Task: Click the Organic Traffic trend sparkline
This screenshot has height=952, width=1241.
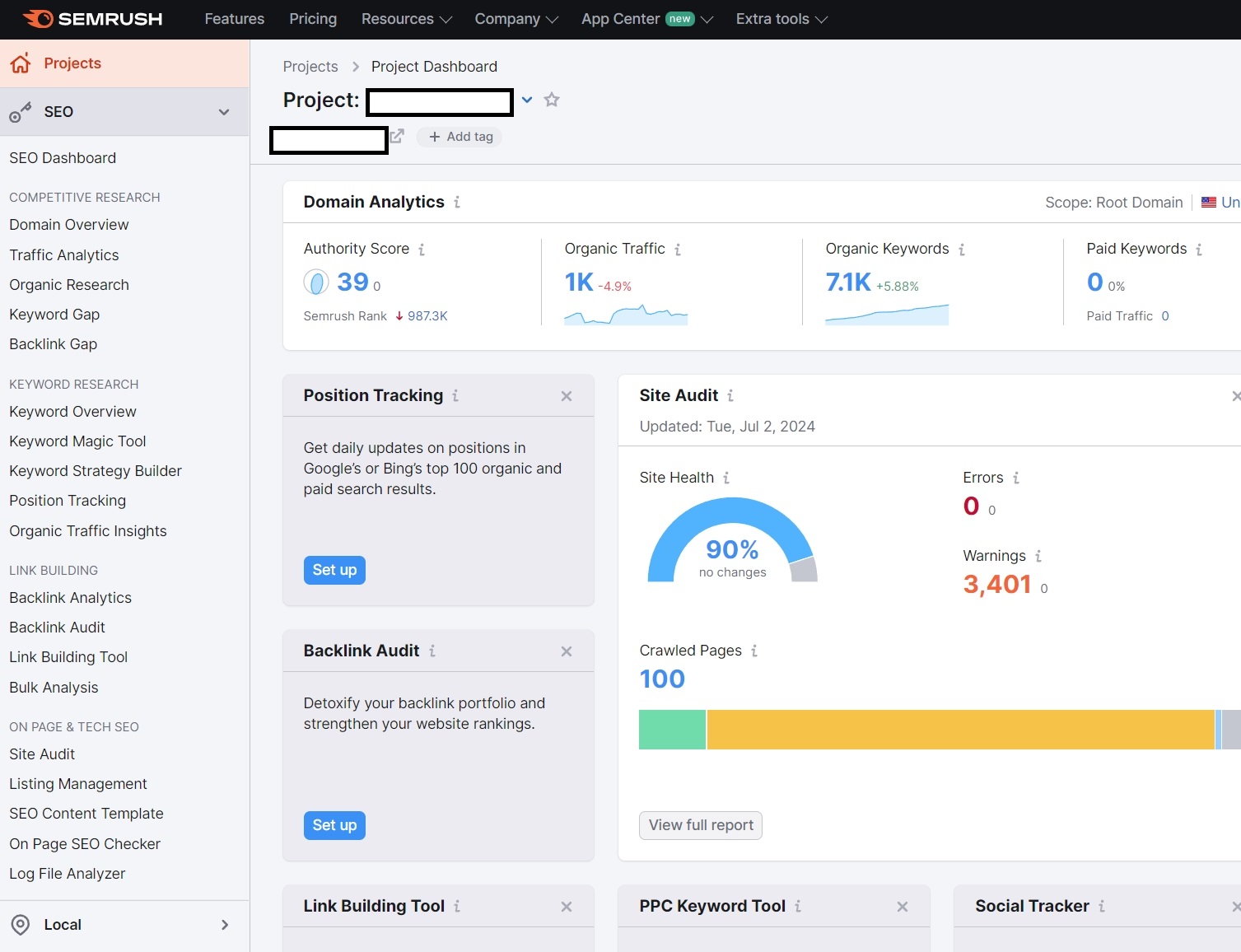Action: pyautogui.click(x=626, y=315)
